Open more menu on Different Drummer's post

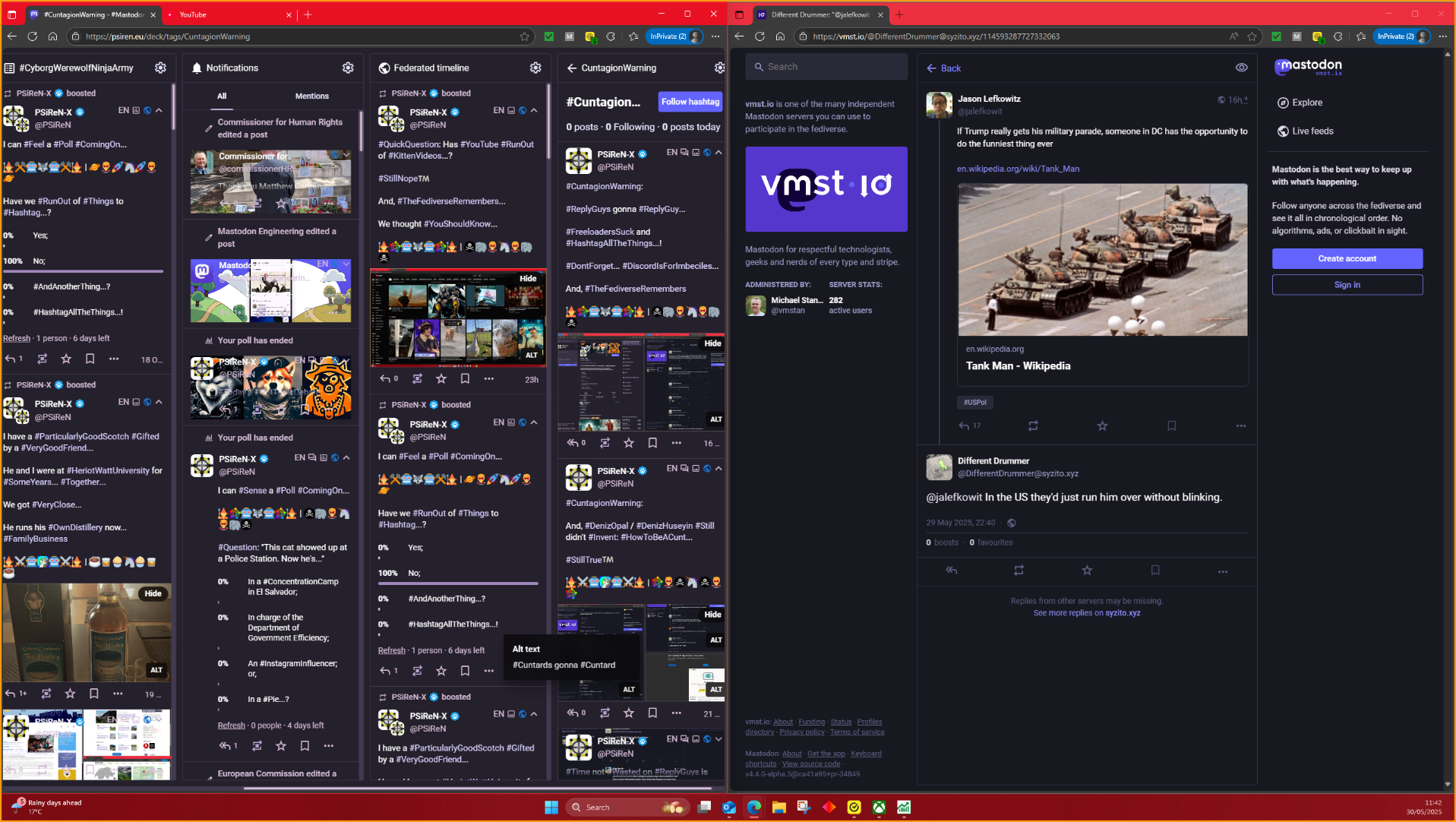[x=1223, y=571]
